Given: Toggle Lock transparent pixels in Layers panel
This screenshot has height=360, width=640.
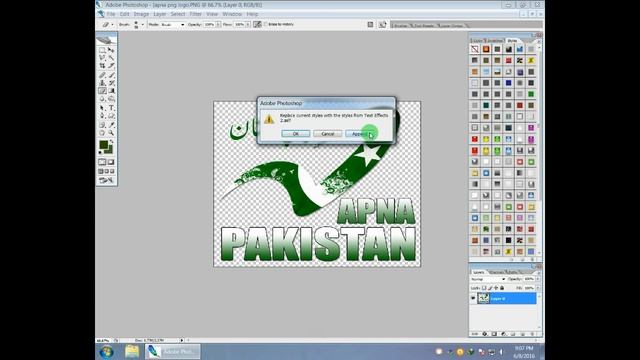Looking at the screenshot, I should tap(484, 288).
